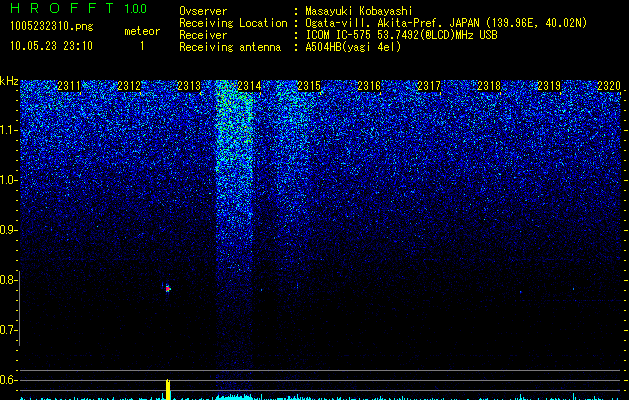Click the 0.6 kHz axis label

tap(8, 380)
